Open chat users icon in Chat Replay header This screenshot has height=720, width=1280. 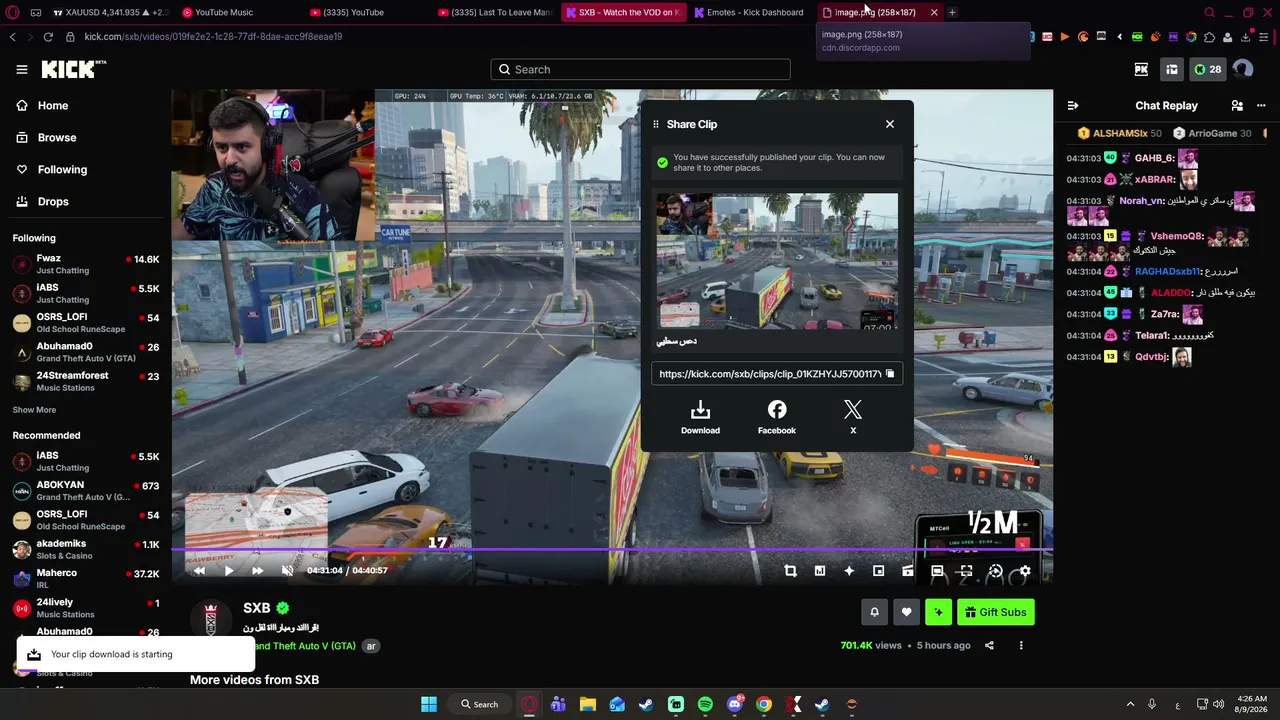[x=1237, y=105]
